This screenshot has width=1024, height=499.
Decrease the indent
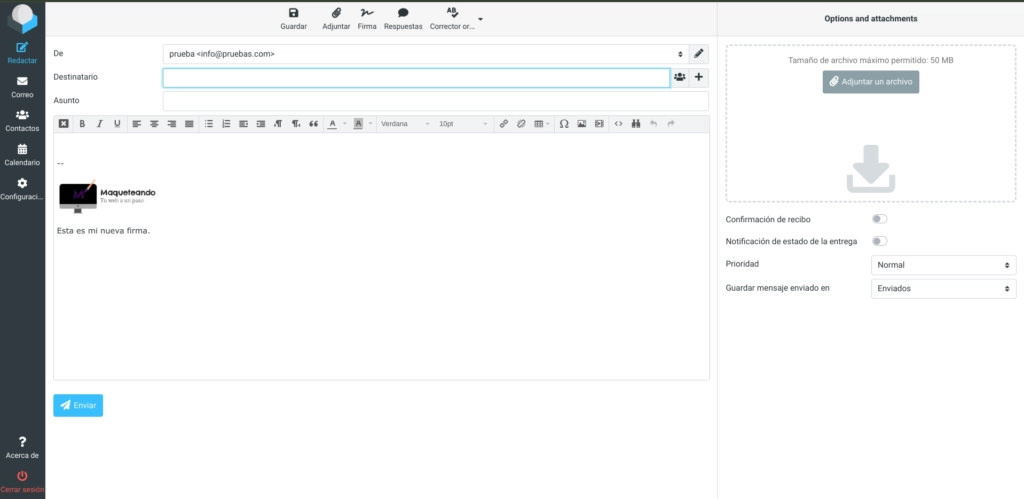pos(244,123)
